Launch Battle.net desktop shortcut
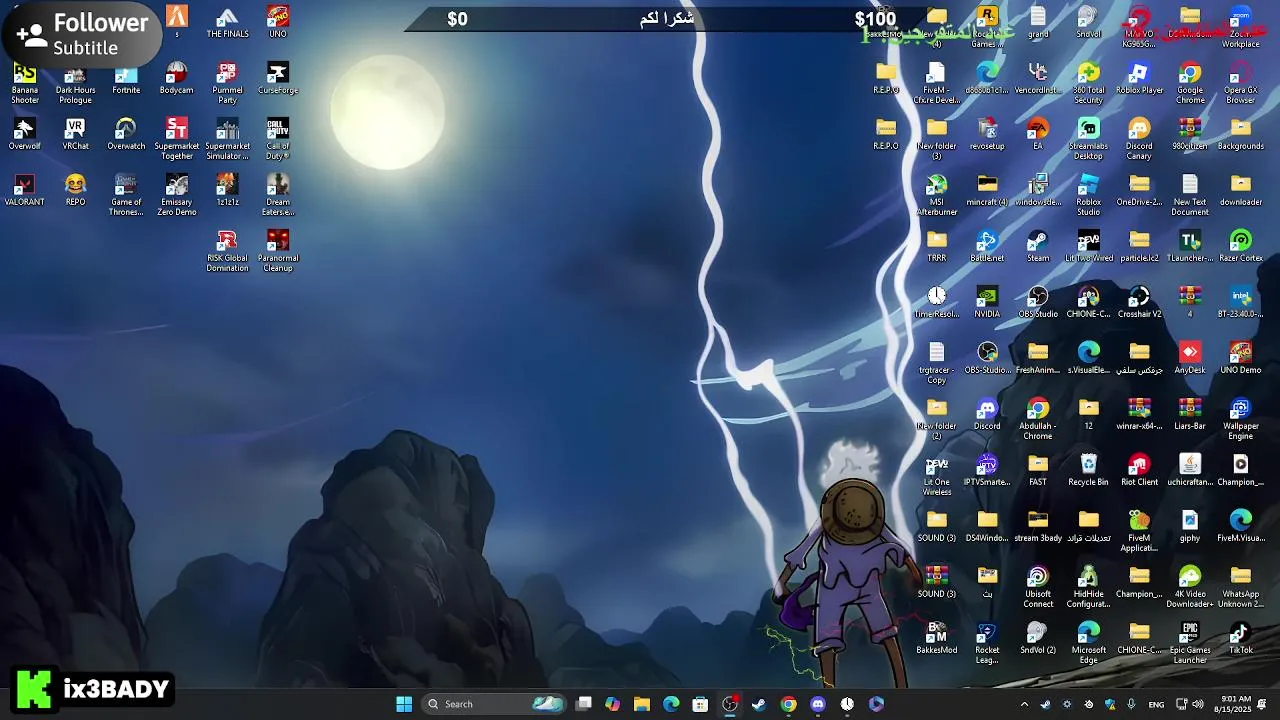 click(x=987, y=246)
